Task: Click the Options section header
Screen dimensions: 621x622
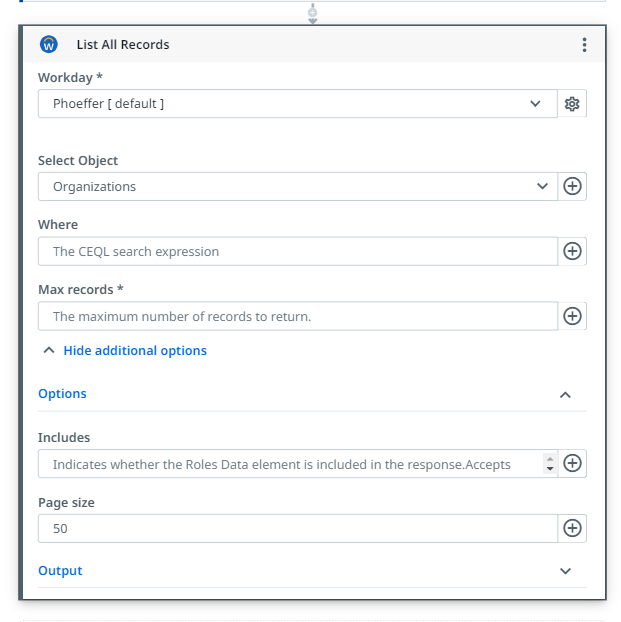Action: point(63,394)
